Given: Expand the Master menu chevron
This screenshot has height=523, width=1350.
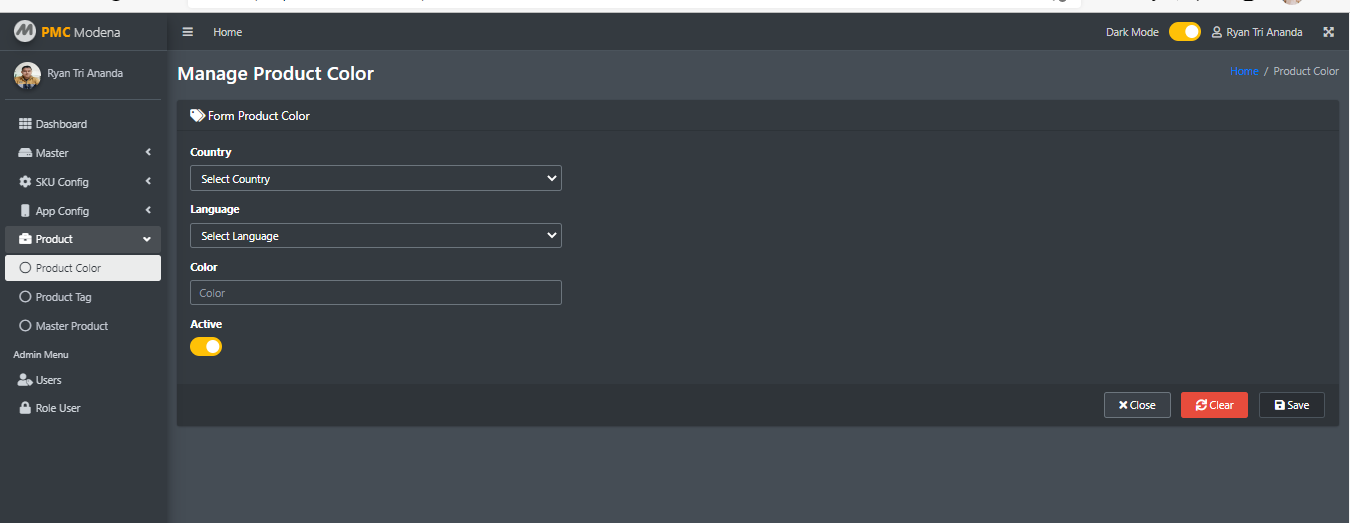Looking at the screenshot, I should click(148, 152).
